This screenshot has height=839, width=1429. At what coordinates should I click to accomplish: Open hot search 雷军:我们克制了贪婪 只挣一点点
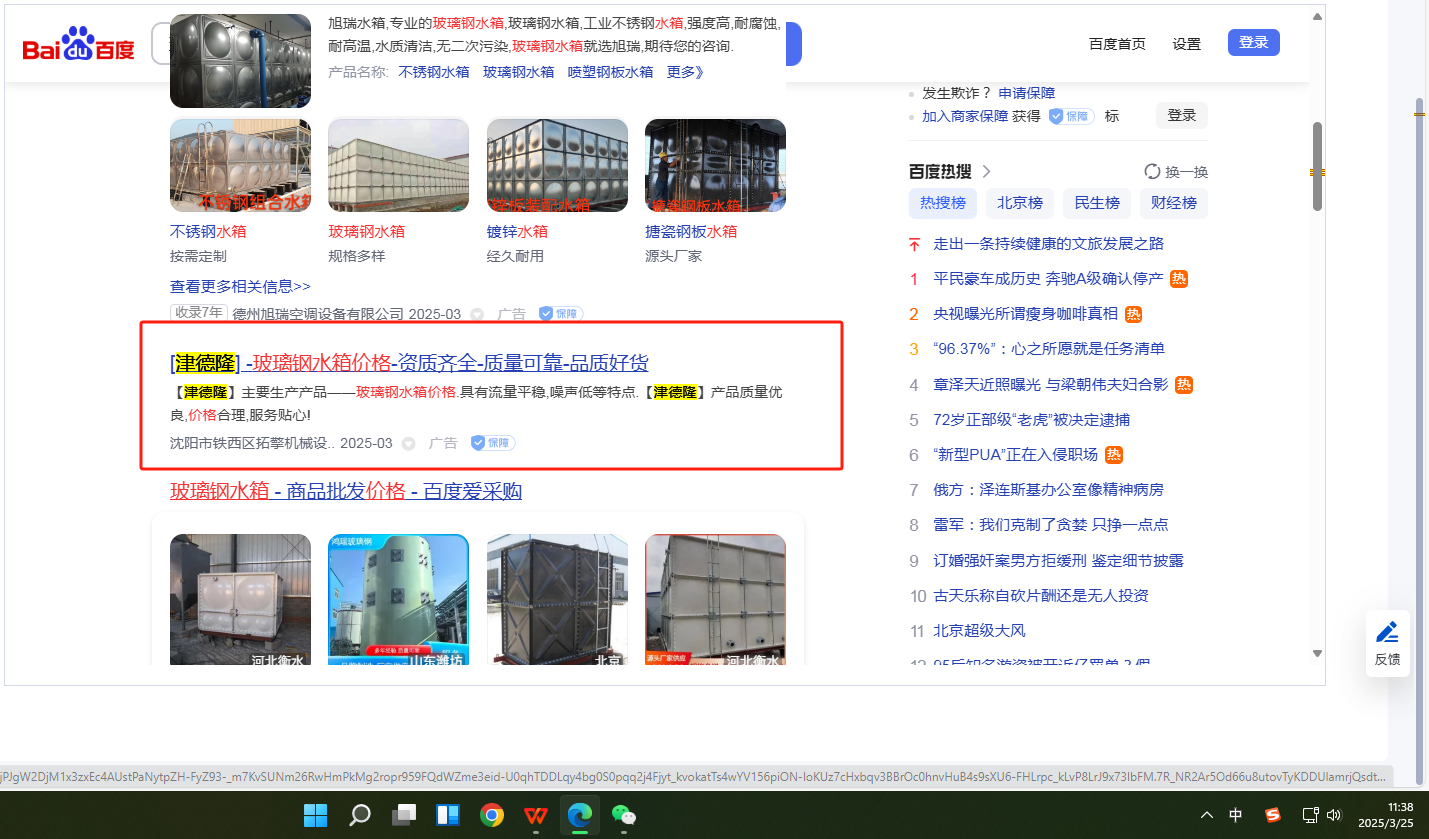1050,525
